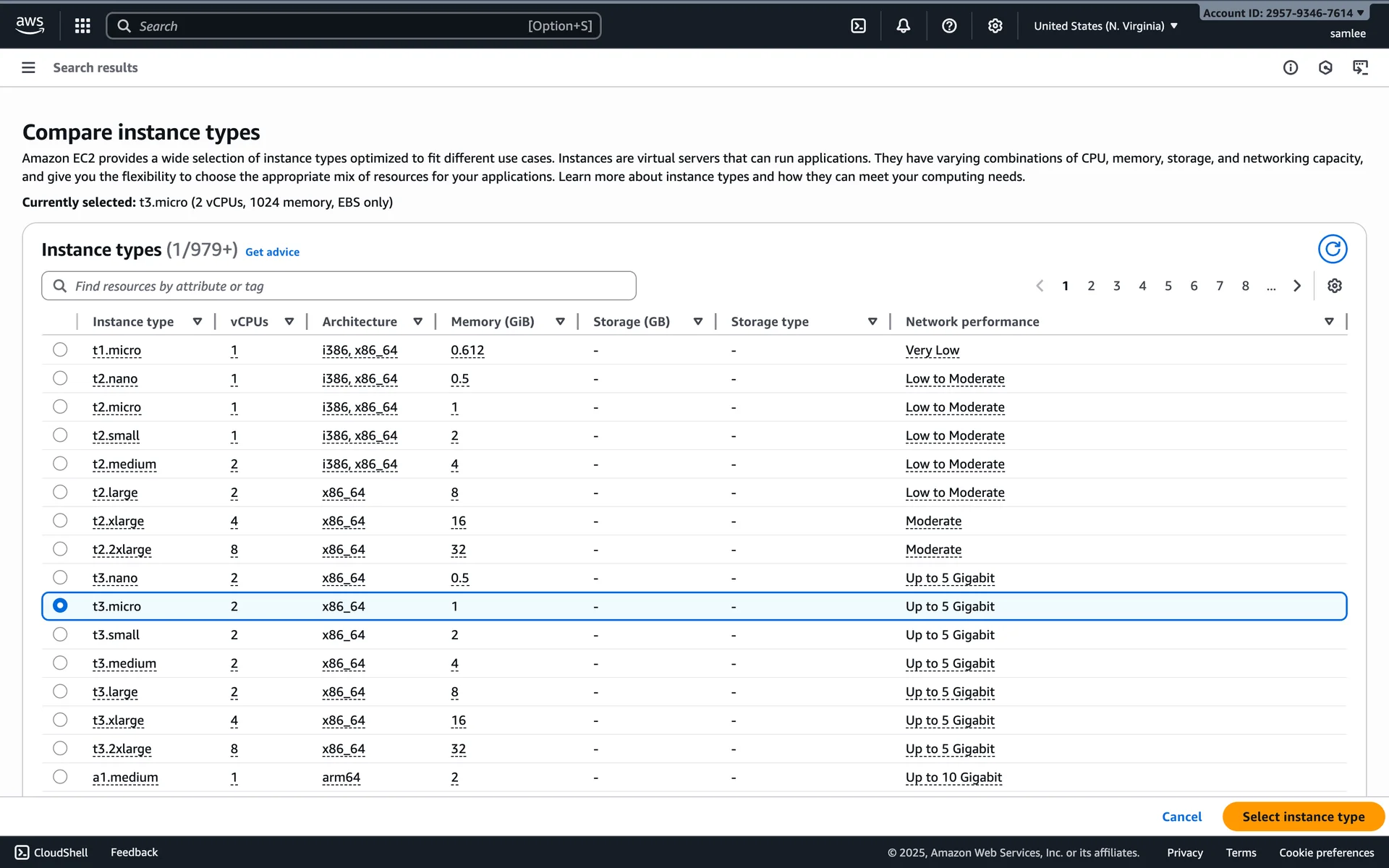Select the t2.micro radio button
This screenshot has height=868, width=1389.
pos(60,407)
